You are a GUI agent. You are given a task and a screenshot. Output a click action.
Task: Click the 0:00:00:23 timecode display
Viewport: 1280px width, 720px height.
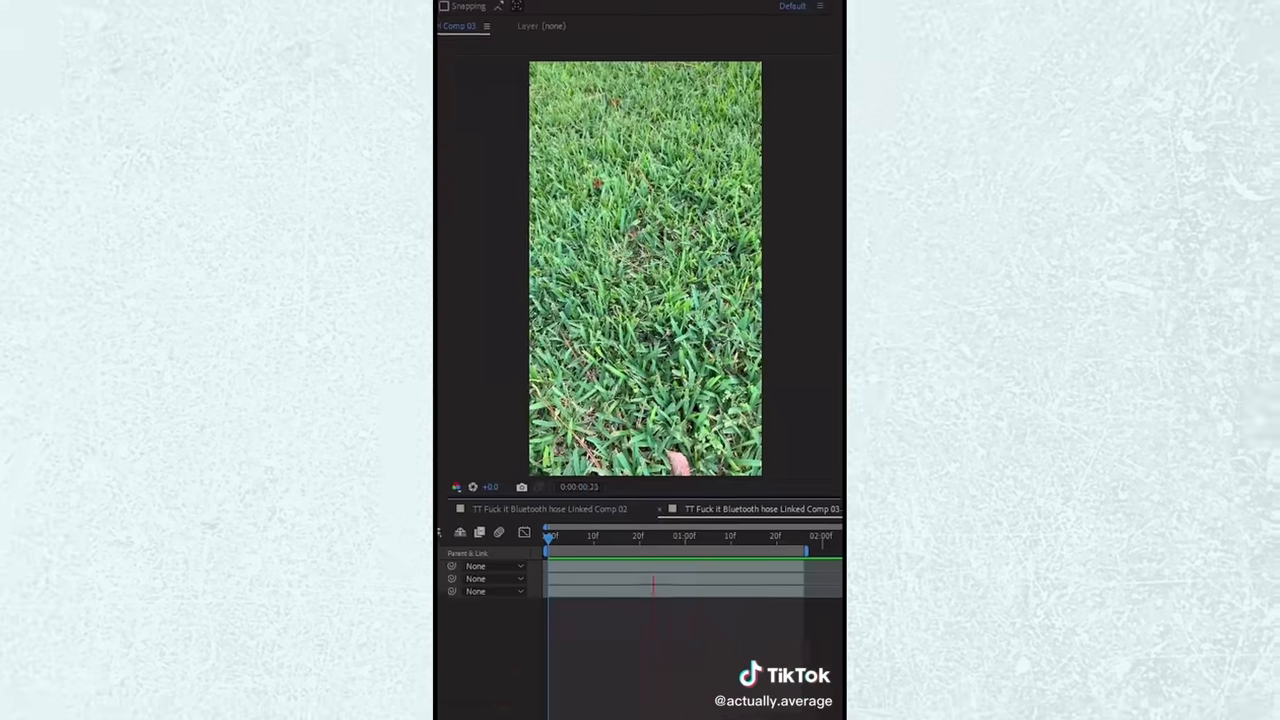tap(578, 487)
